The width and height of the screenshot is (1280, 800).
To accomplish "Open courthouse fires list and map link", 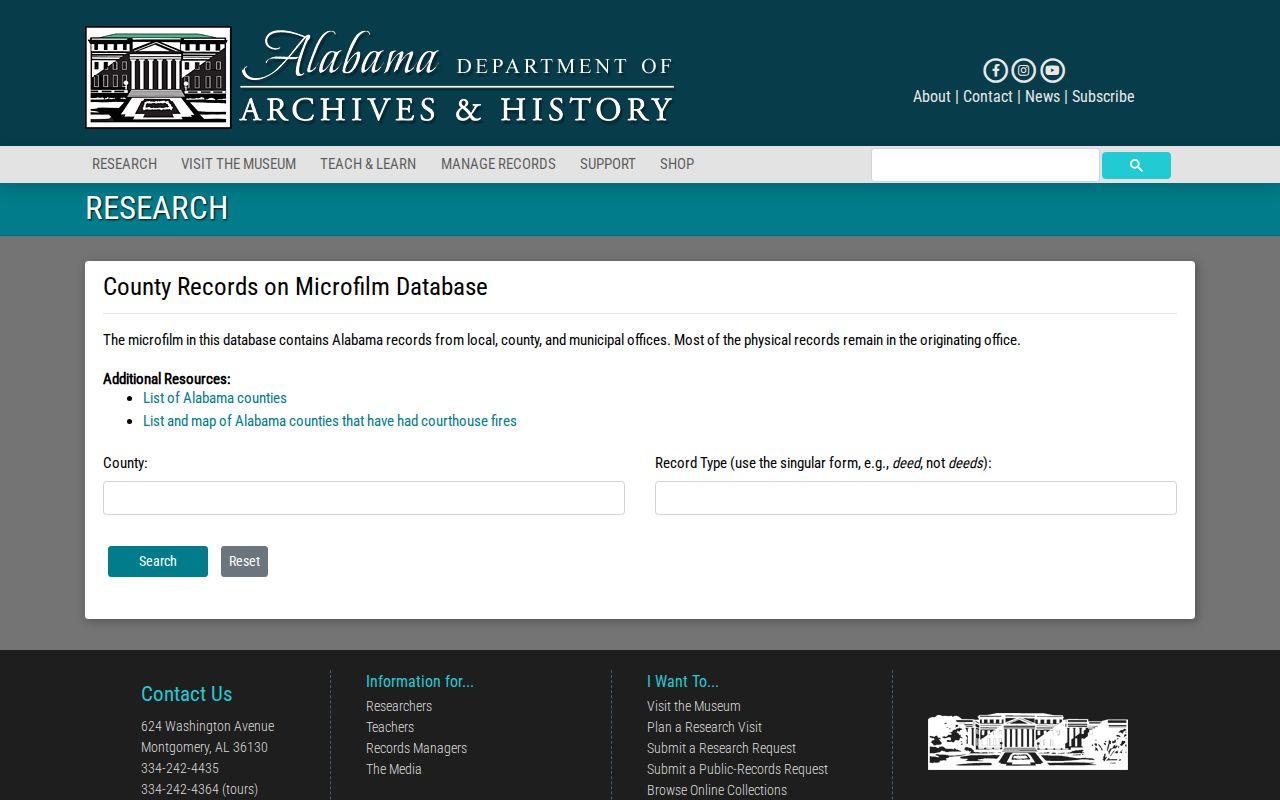I will (330, 421).
